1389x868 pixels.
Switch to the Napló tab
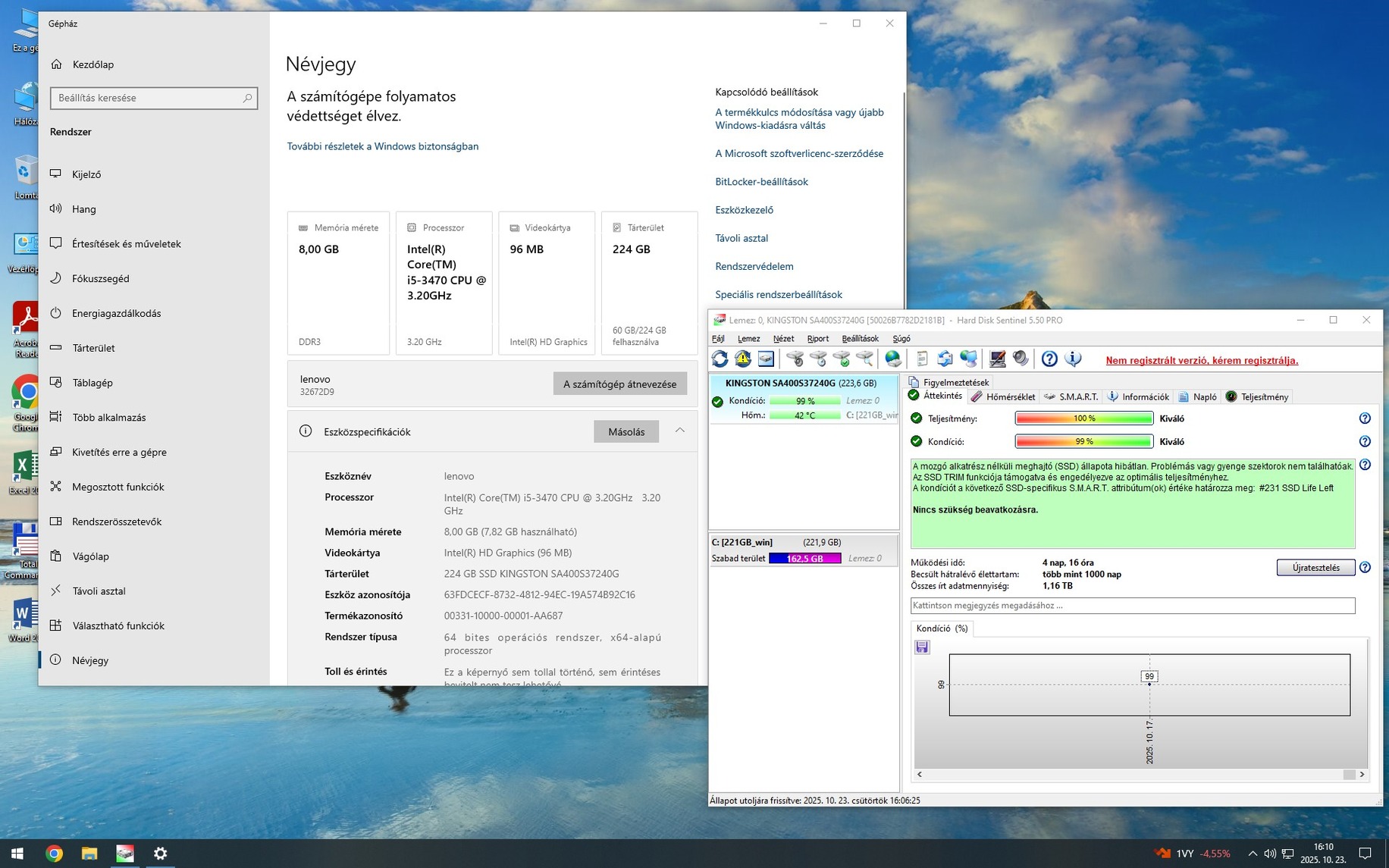coord(1197,396)
